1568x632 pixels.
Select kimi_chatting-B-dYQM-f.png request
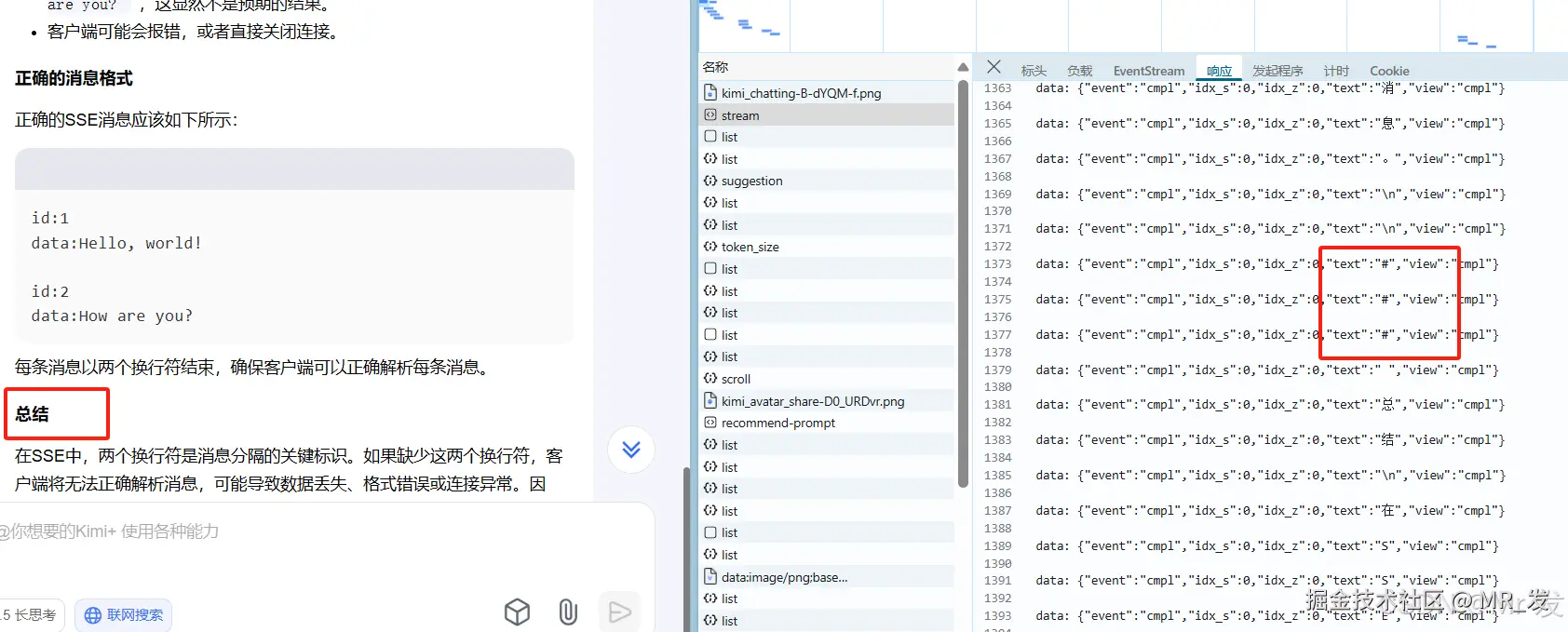827,93
